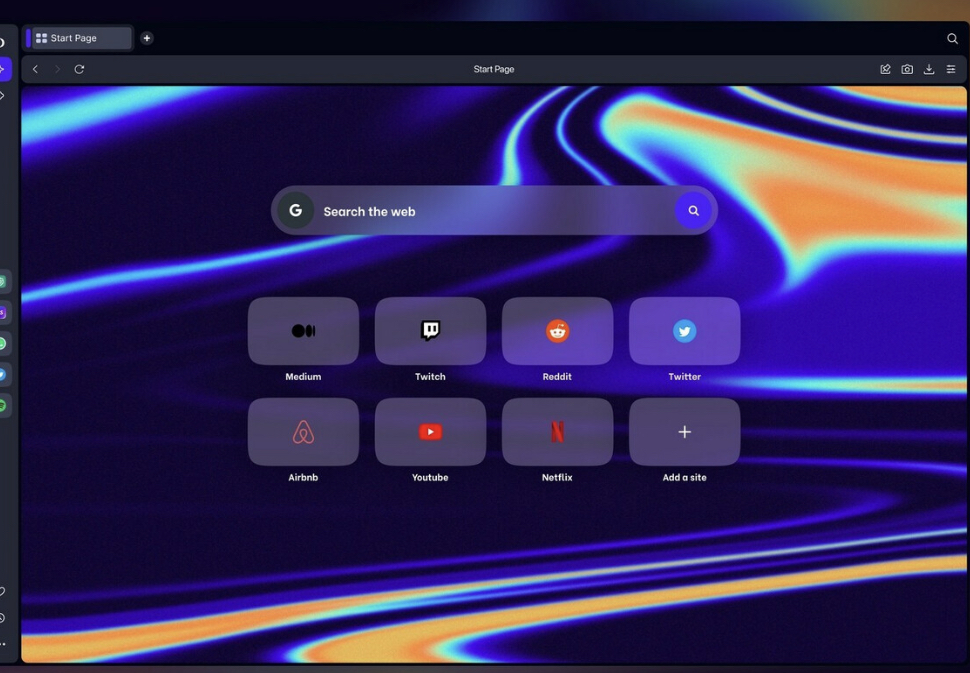Viewport: 970px width, 673px height.
Task: Click the Youtube label text
Action: (x=430, y=478)
